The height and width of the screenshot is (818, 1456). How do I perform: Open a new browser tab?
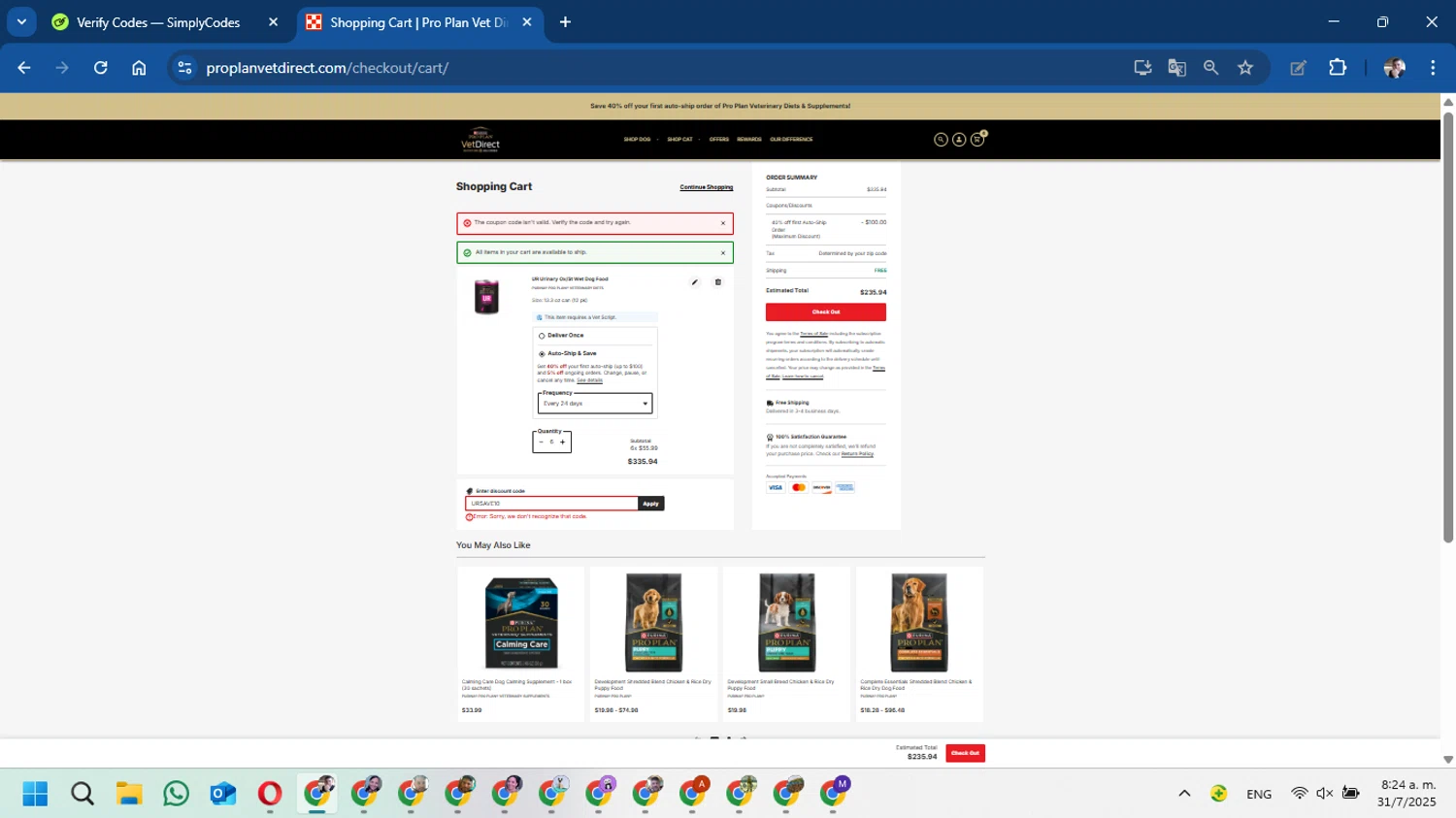(x=565, y=22)
